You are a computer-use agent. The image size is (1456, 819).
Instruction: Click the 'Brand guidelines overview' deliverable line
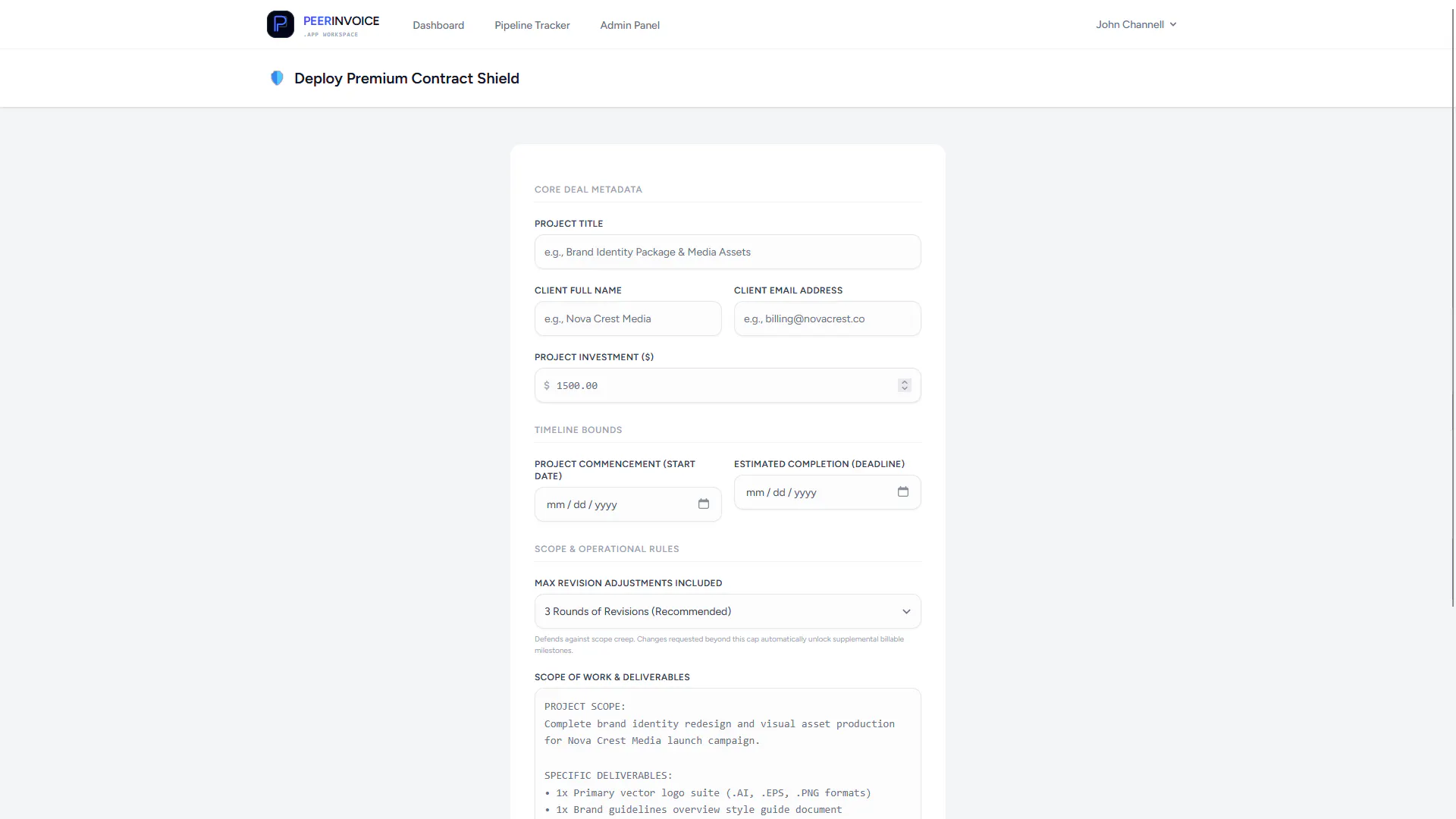point(693,809)
